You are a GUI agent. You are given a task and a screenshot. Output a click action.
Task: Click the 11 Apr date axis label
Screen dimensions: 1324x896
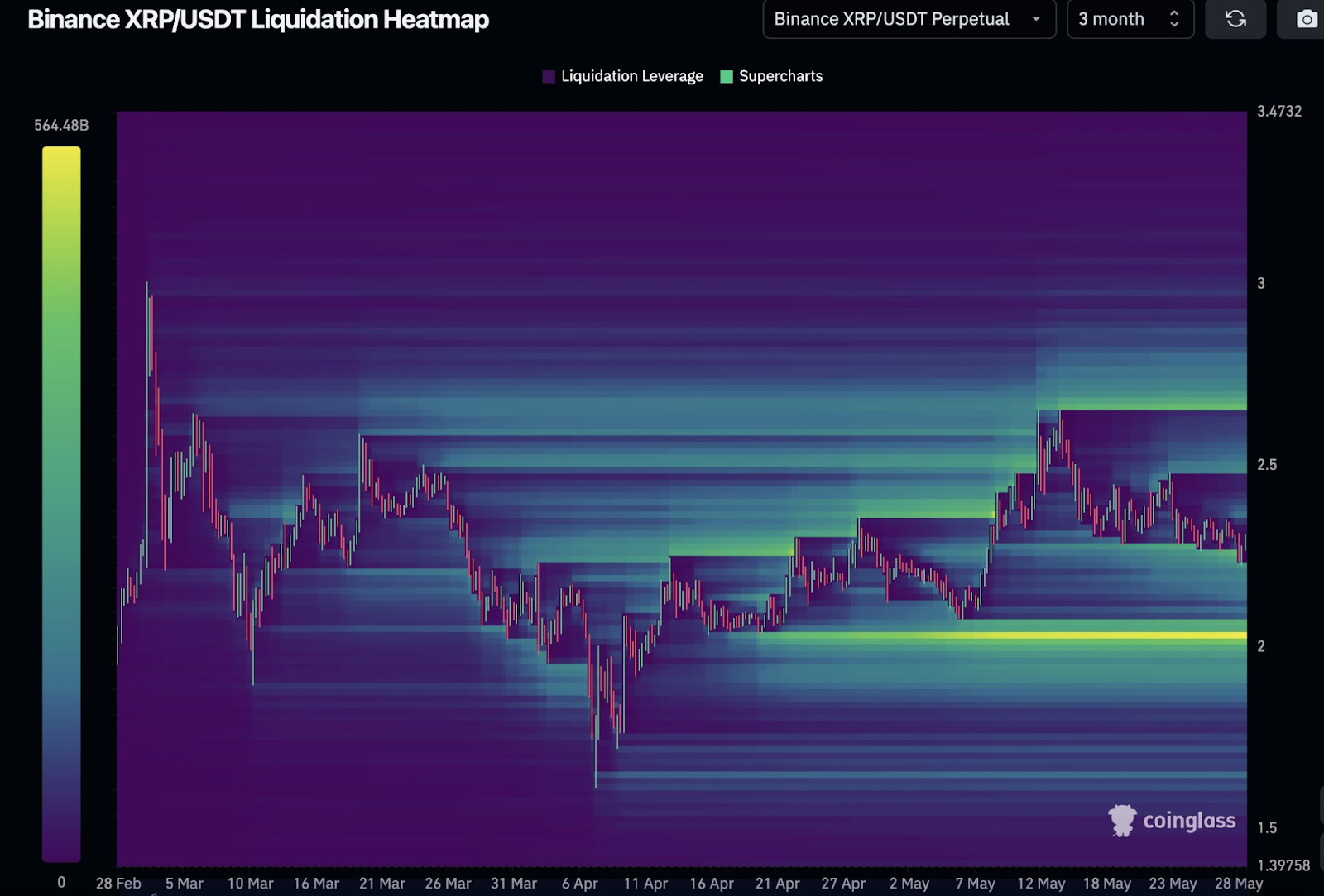click(645, 884)
